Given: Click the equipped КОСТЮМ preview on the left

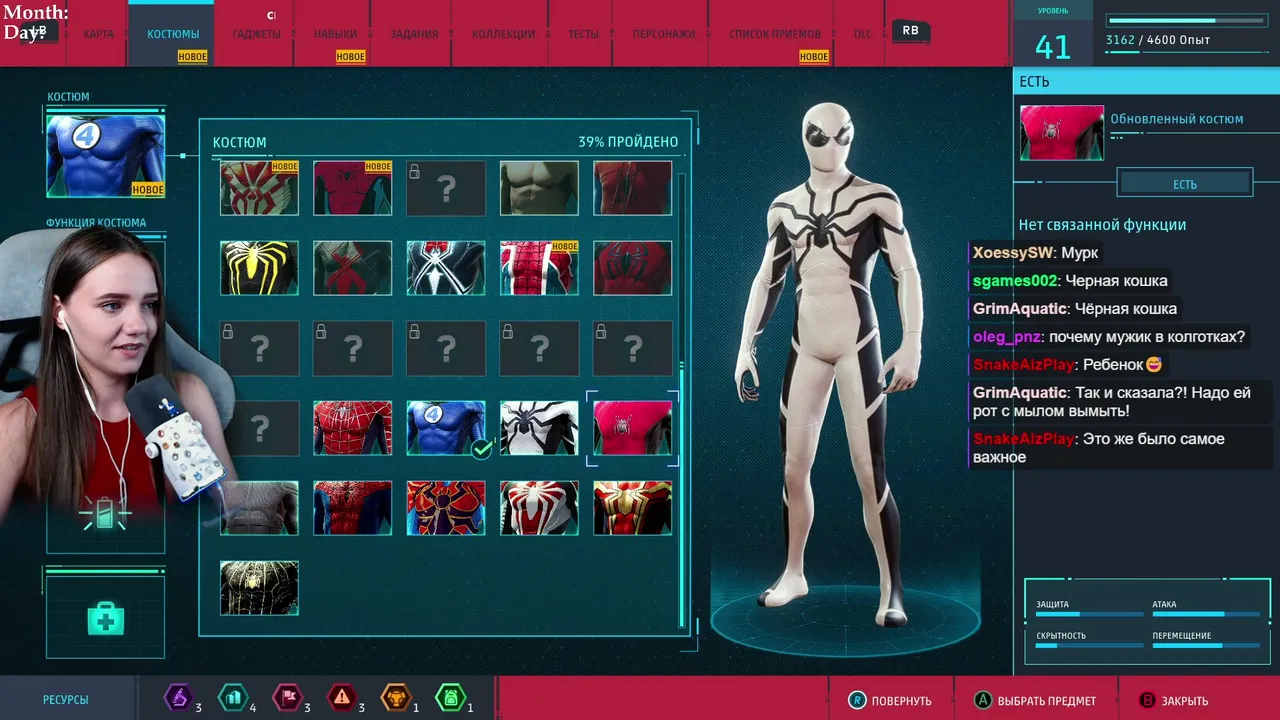Looking at the screenshot, I should [x=106, y=156].
